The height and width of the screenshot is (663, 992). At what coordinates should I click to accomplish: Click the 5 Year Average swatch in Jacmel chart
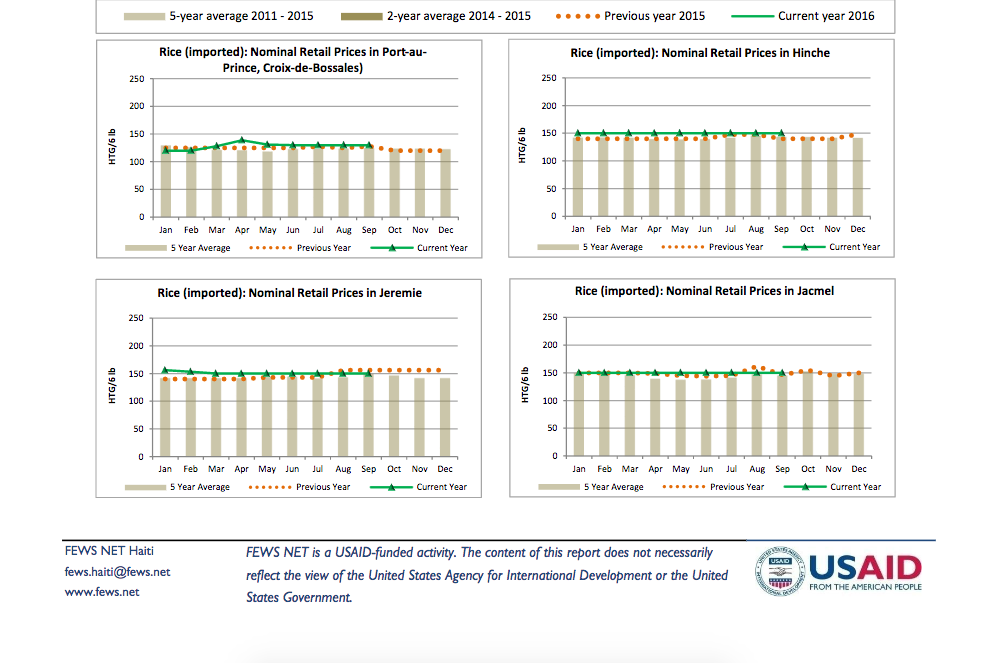tap(558, 487)
